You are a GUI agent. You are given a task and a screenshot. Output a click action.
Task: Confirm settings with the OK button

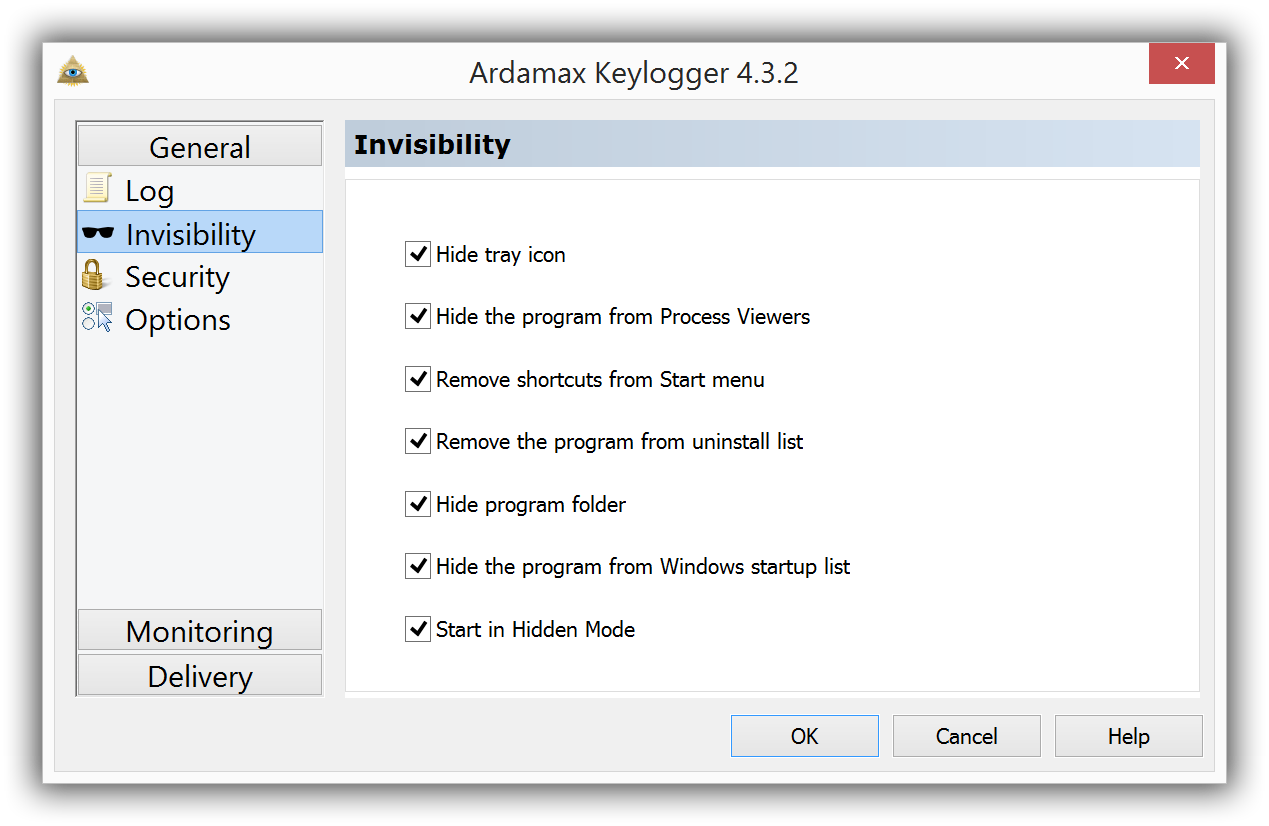click(x=805, y=736)
